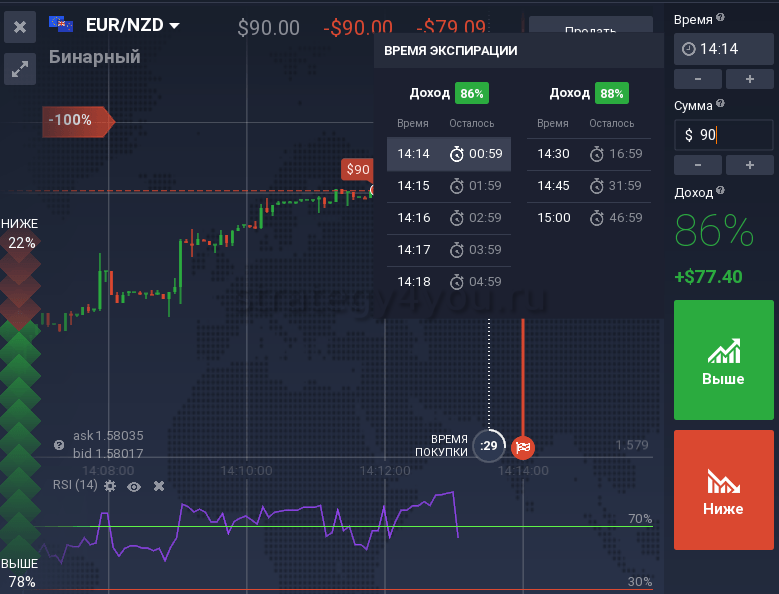Open the expiration time field 14:14
The image size is (779, 594).
723,48
